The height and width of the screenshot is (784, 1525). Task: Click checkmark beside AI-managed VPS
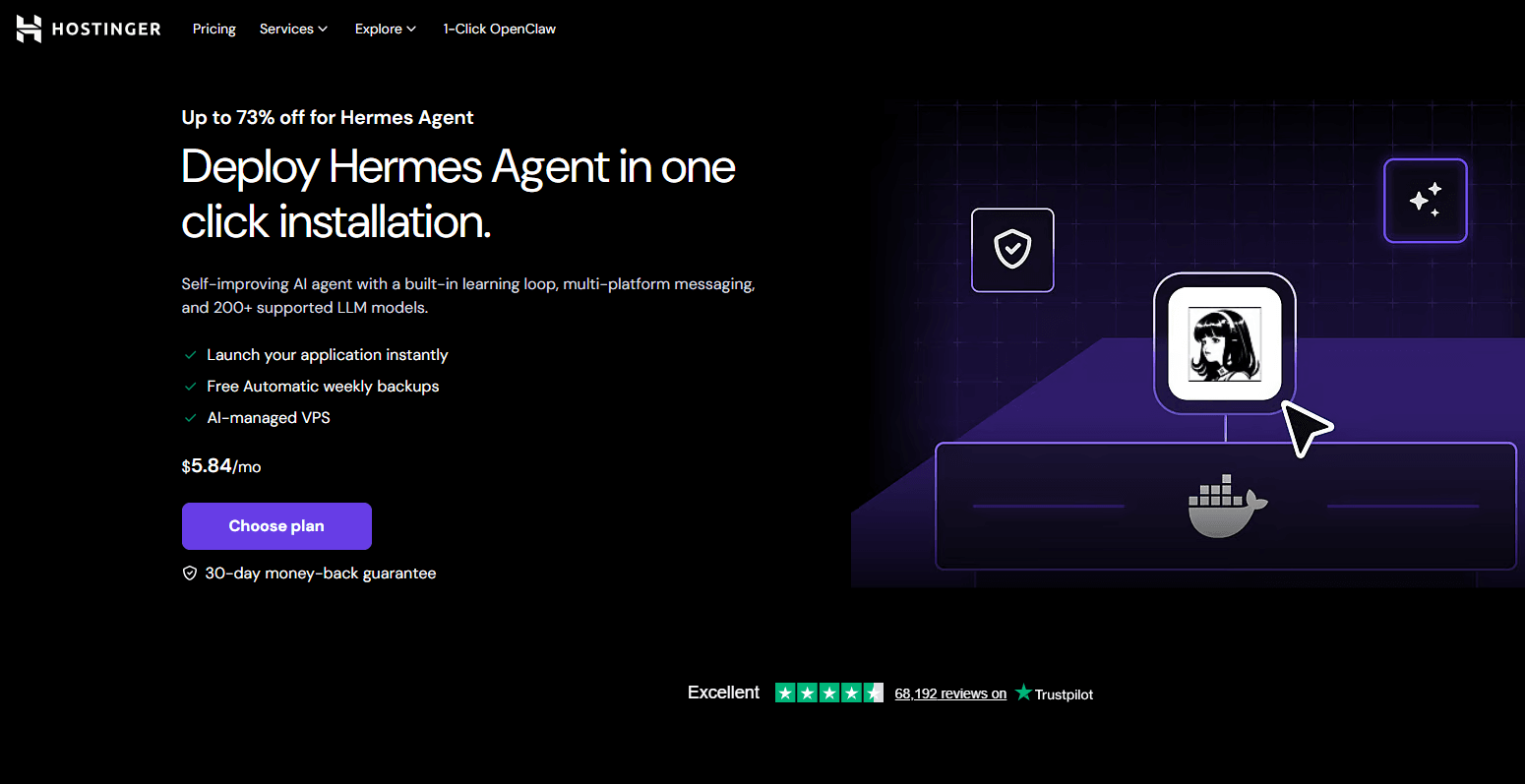coord(191,418)
